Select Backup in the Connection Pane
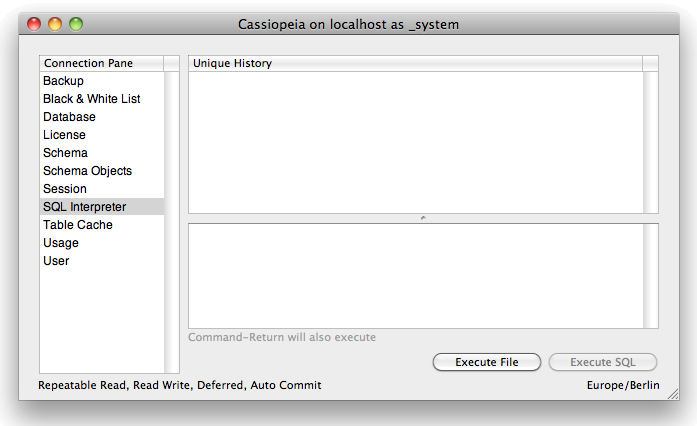The image size is (697, 426). [102, 81]
